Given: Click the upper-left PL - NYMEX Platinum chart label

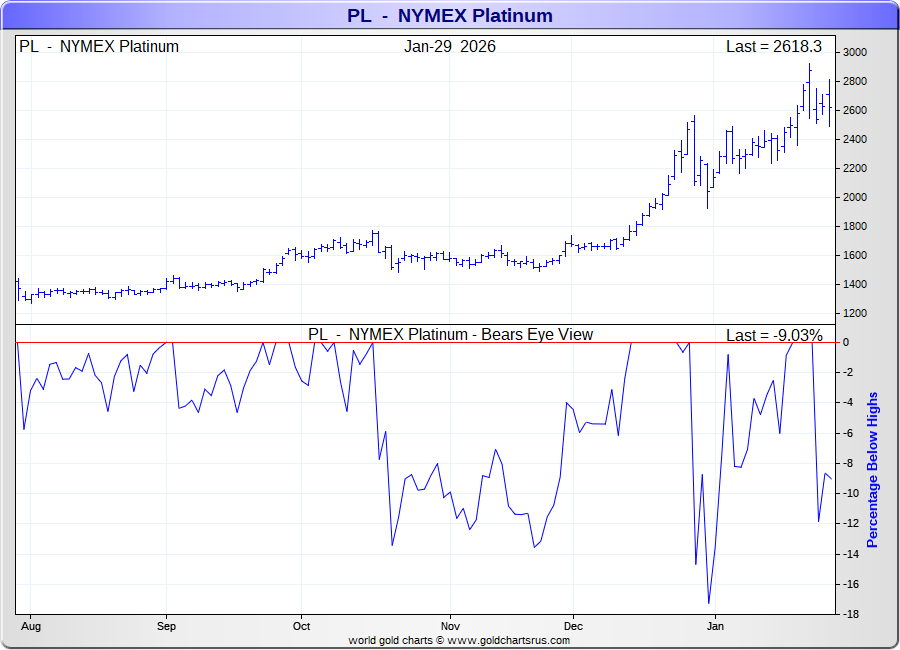Looking at the screenshot, I should (x=99, y=47).
